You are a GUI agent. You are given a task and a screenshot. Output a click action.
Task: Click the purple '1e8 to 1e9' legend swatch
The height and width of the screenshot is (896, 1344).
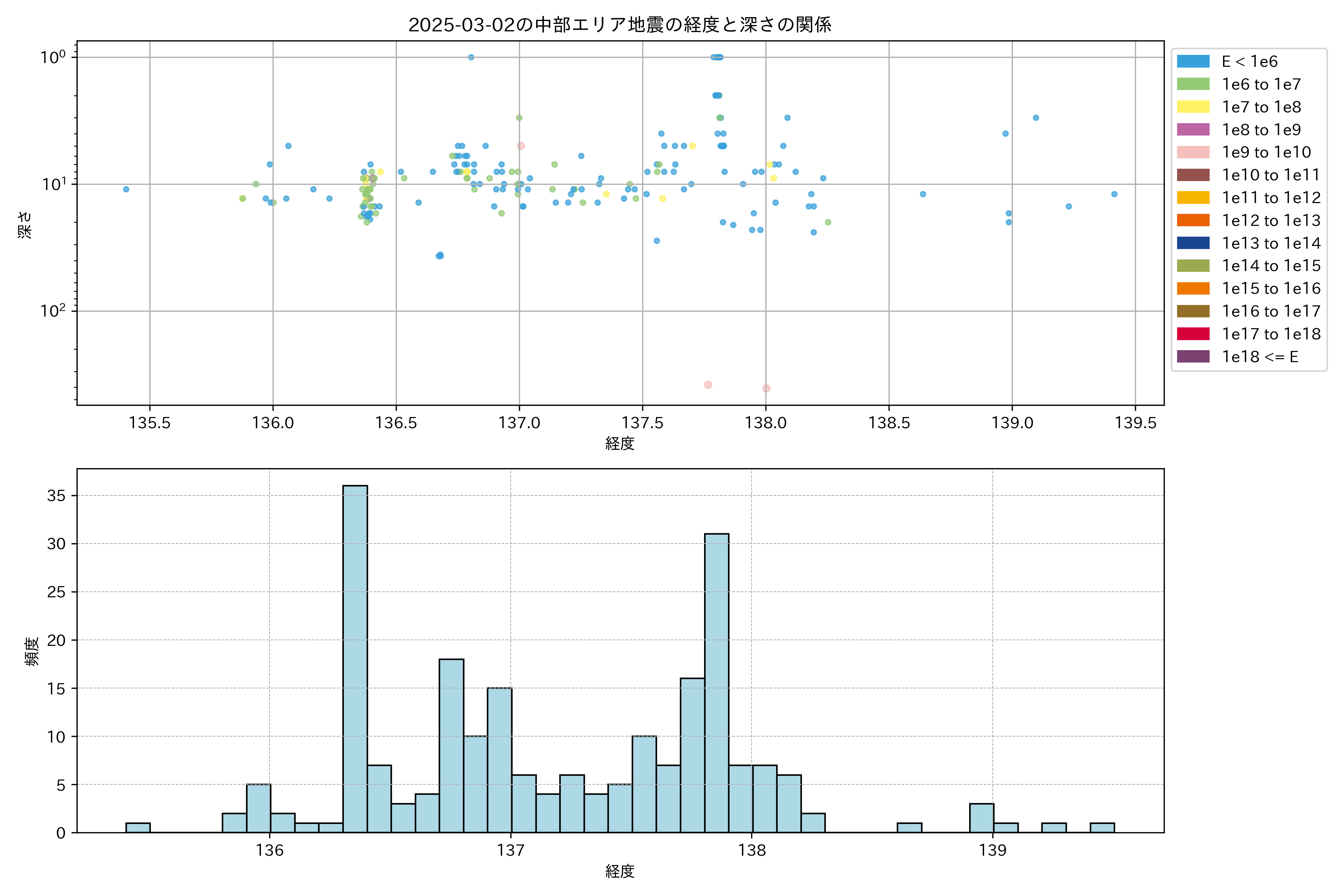click(x=1193, y=130)
